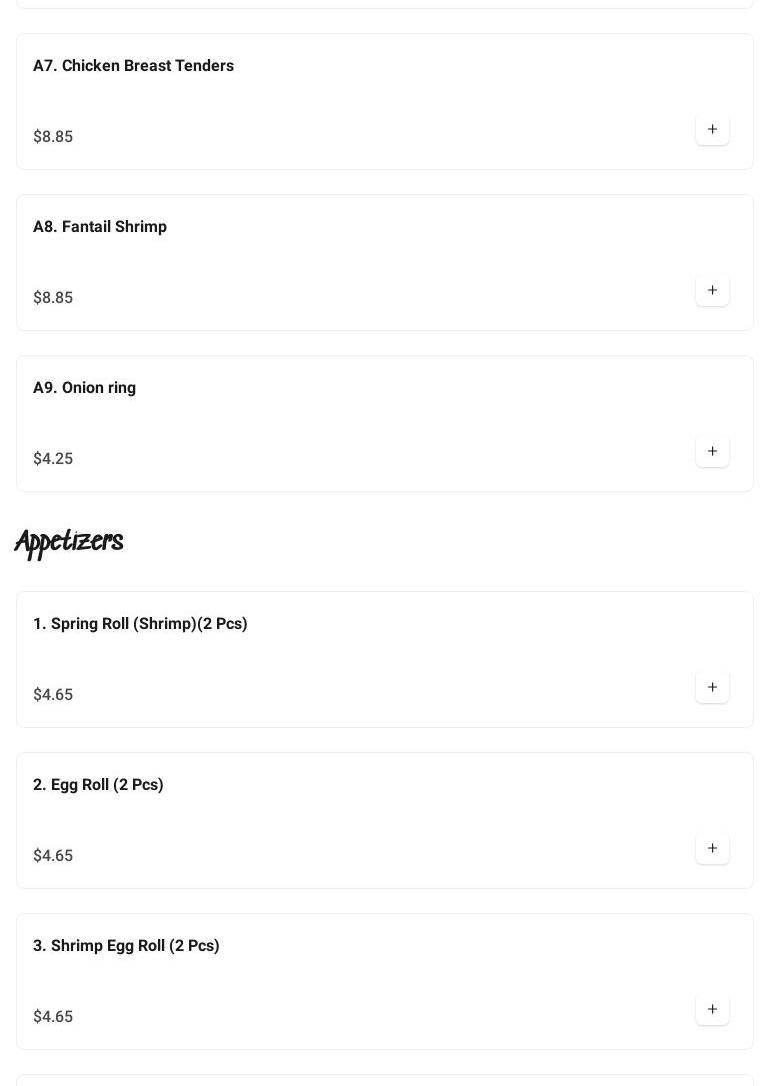The image size is (770, 1086).
Task: Add Egg Roll (2 Pcs) via plus icon
Action: click(x=712, y=849)
